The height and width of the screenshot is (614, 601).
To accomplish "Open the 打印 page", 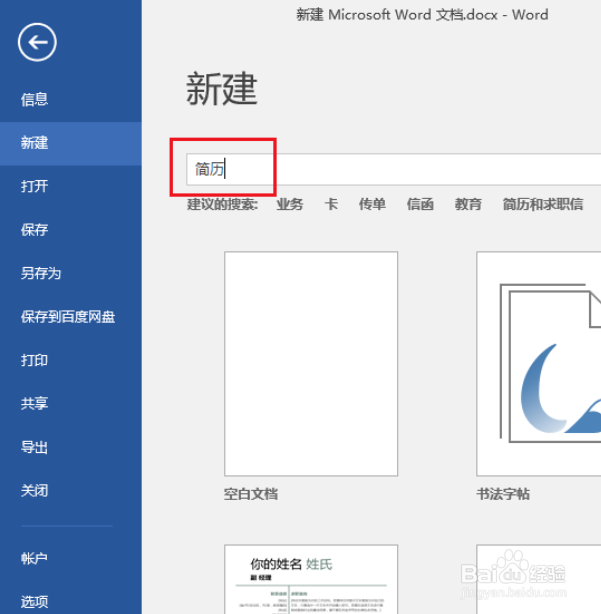I will 34,360.
